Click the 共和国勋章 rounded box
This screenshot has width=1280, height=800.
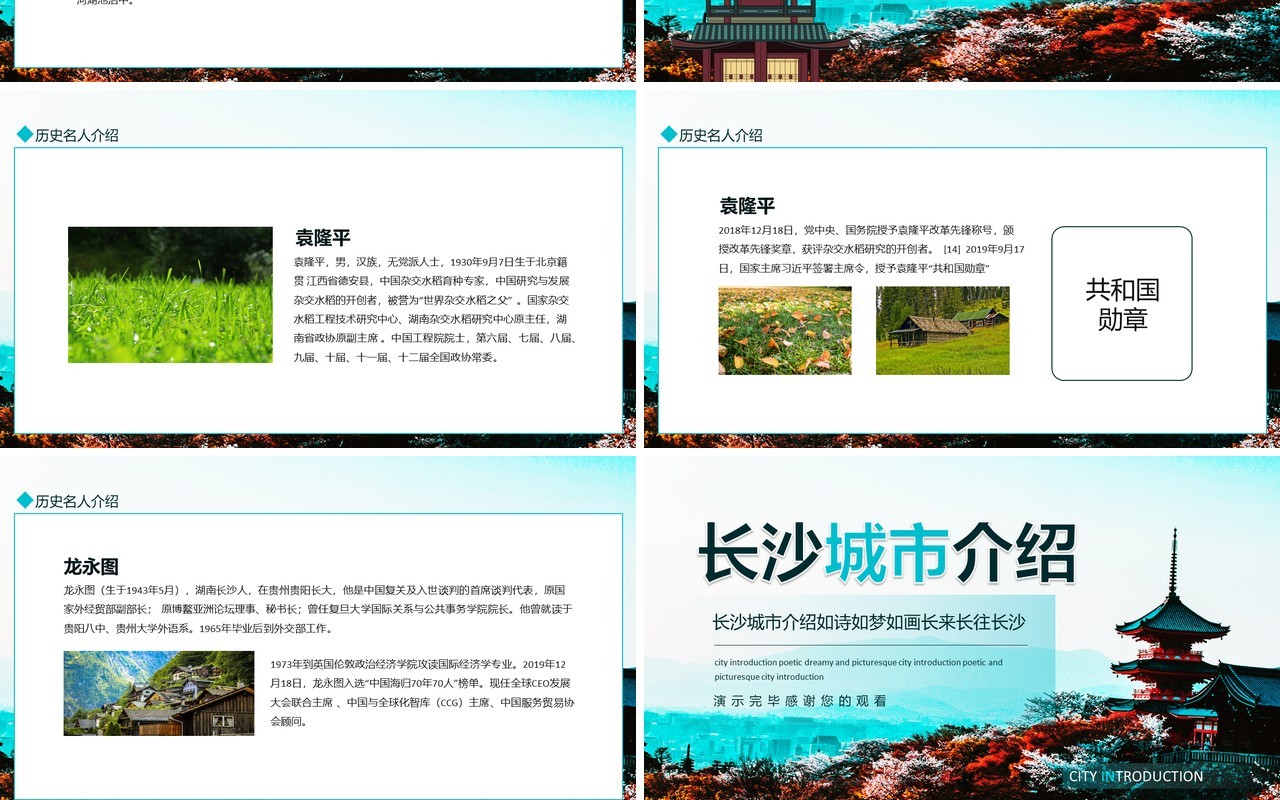point(1122,303)
